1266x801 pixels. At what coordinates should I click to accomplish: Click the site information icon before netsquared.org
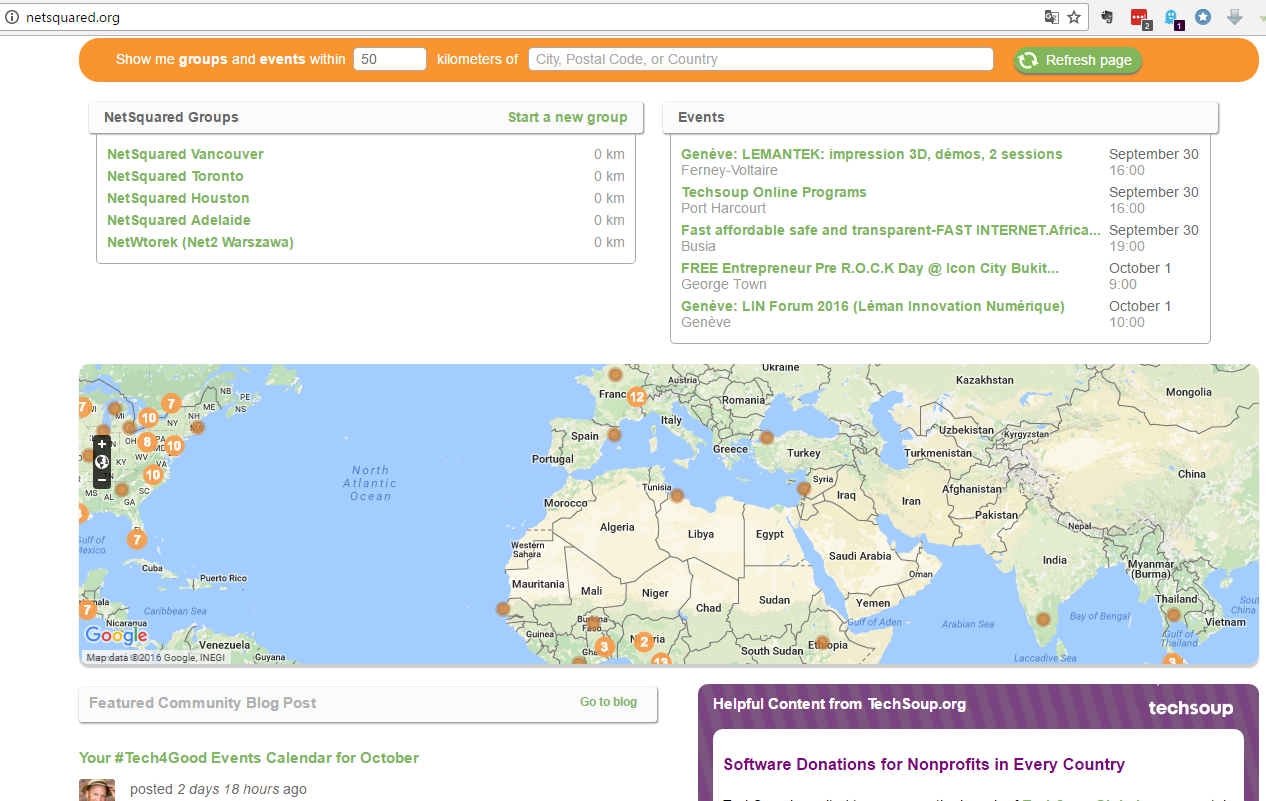[x=12, y=17]
